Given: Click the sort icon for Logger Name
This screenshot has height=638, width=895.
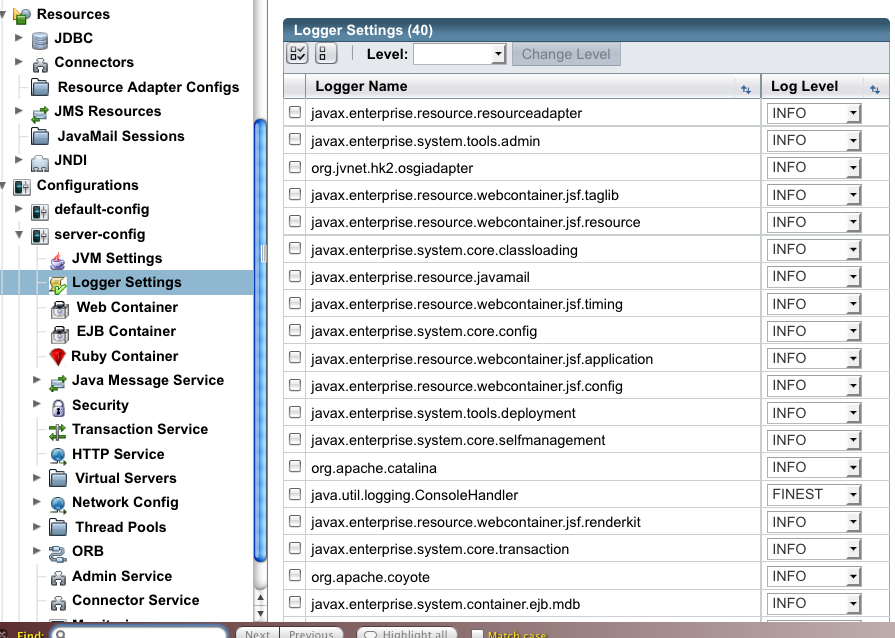Looking at the screenshot, I should (745, 88).
